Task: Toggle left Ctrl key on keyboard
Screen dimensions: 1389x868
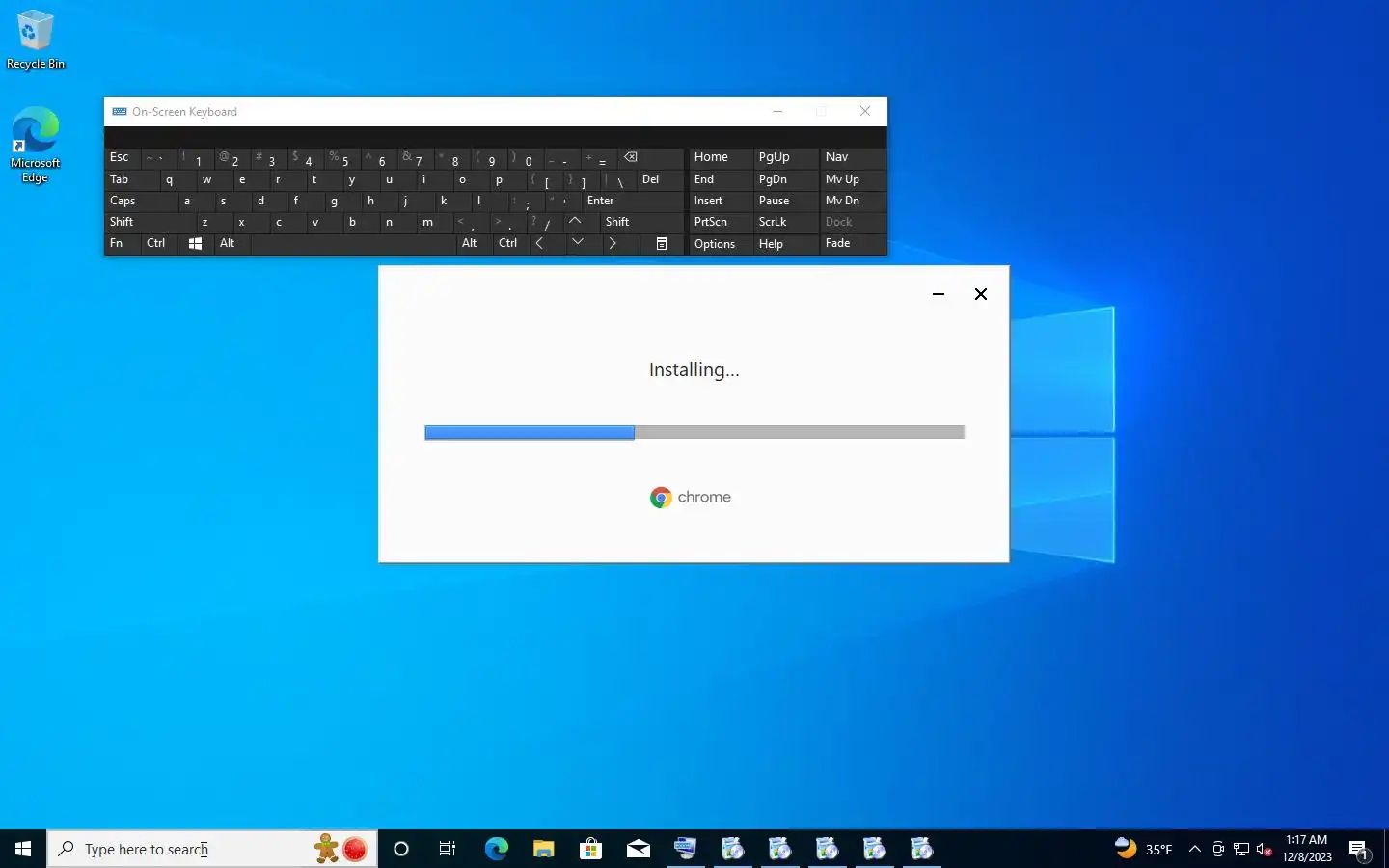Action: [160, 243]
